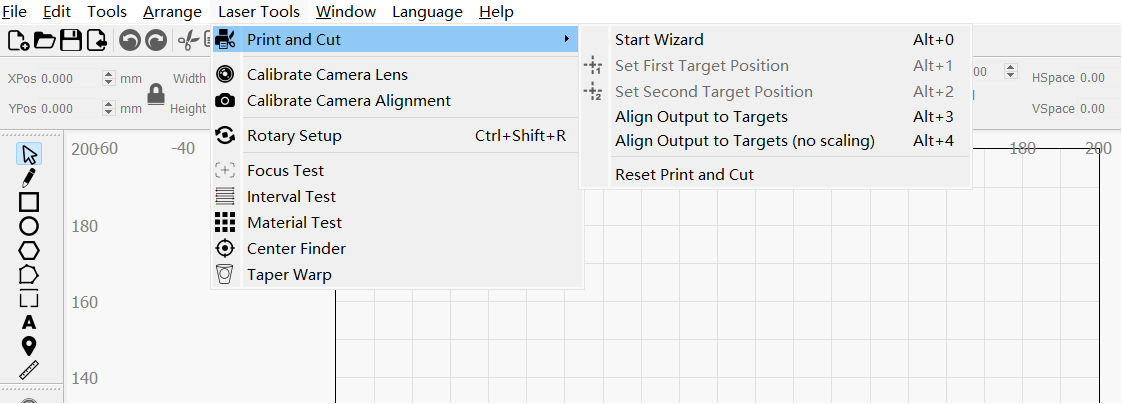This screenshot has width=1122, height=404.
Task: Select Rotary Setup menu entry
Action: coord(294,136)
